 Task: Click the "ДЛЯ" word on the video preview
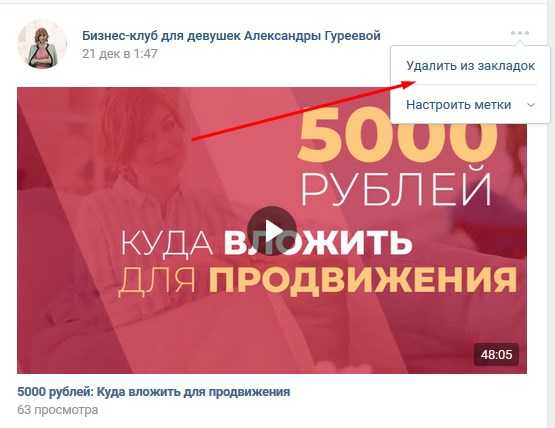coord(157,280)
